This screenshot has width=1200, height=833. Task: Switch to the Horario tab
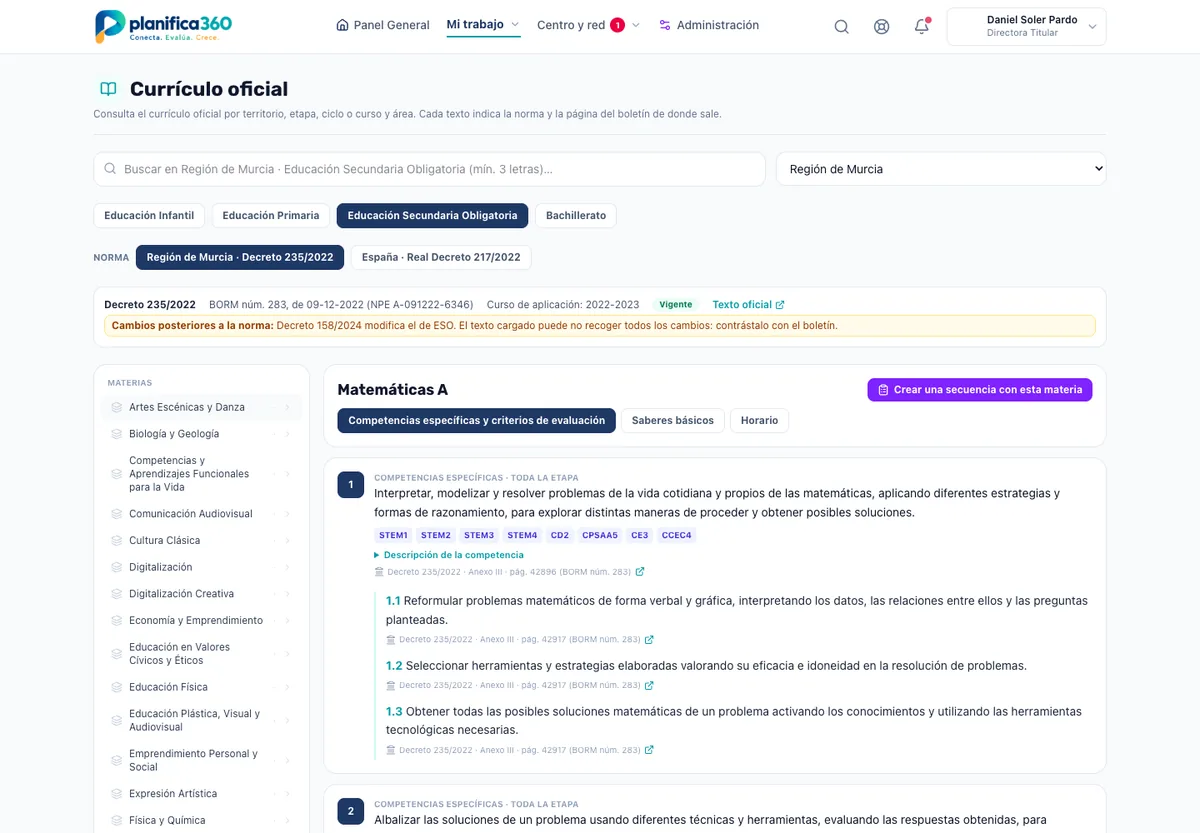(x=759, y=420)
